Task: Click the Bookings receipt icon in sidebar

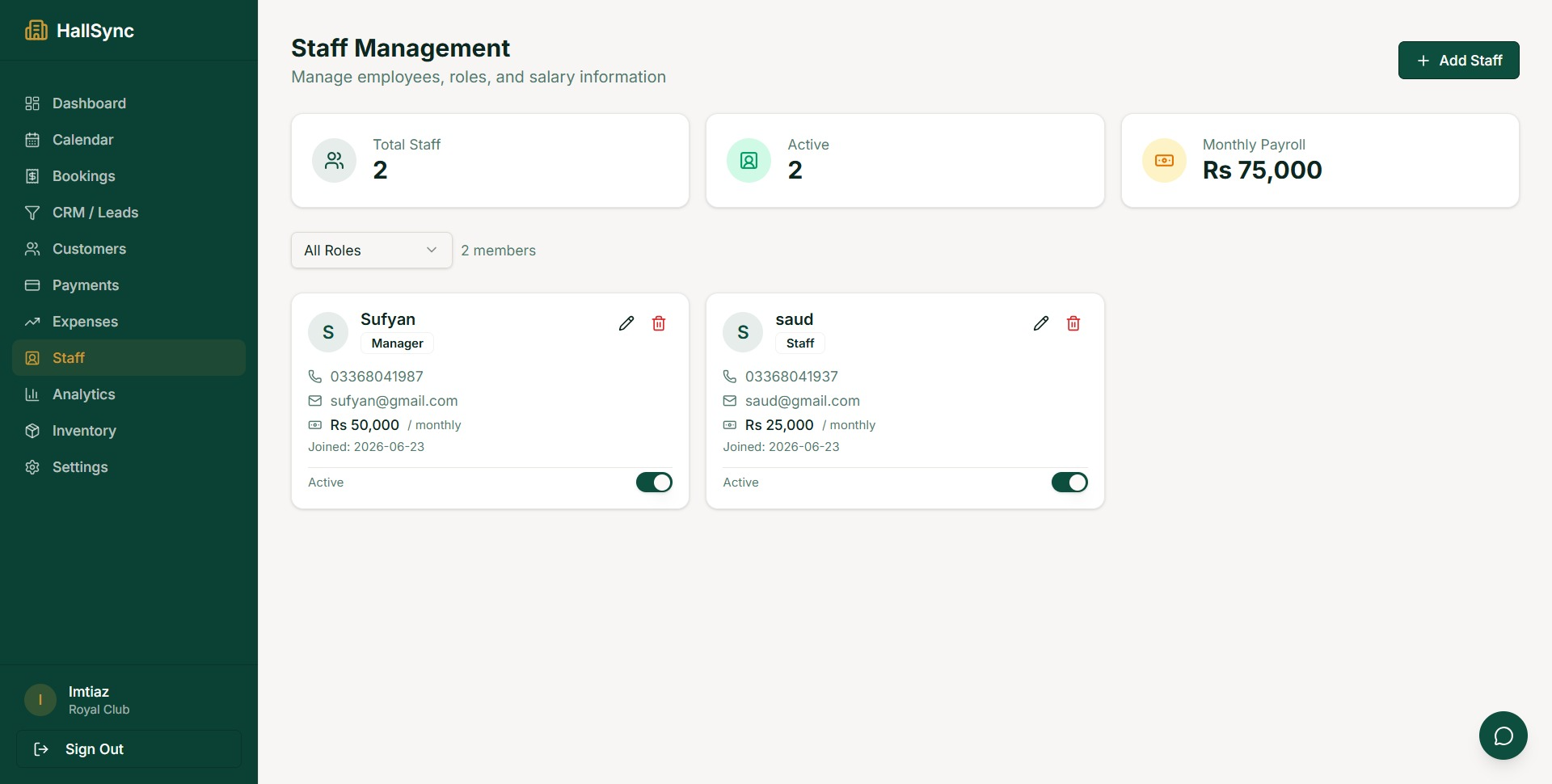Action: [32, 176]
